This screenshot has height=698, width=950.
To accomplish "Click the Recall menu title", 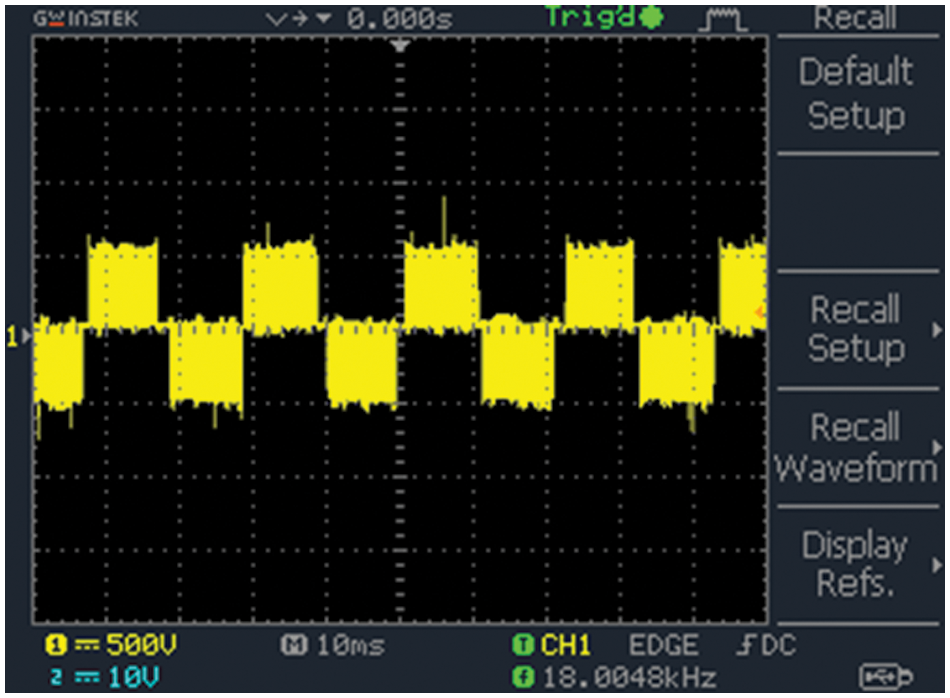I will [855, 17].
